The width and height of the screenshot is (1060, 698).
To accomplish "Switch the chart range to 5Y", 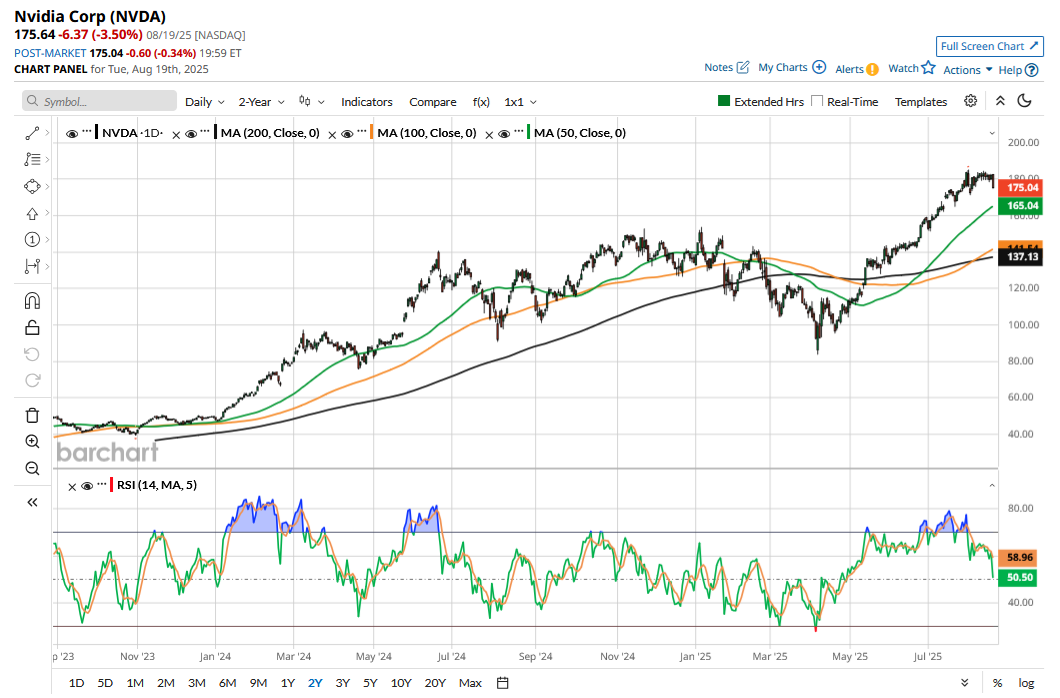I will (x=370, y=682).
